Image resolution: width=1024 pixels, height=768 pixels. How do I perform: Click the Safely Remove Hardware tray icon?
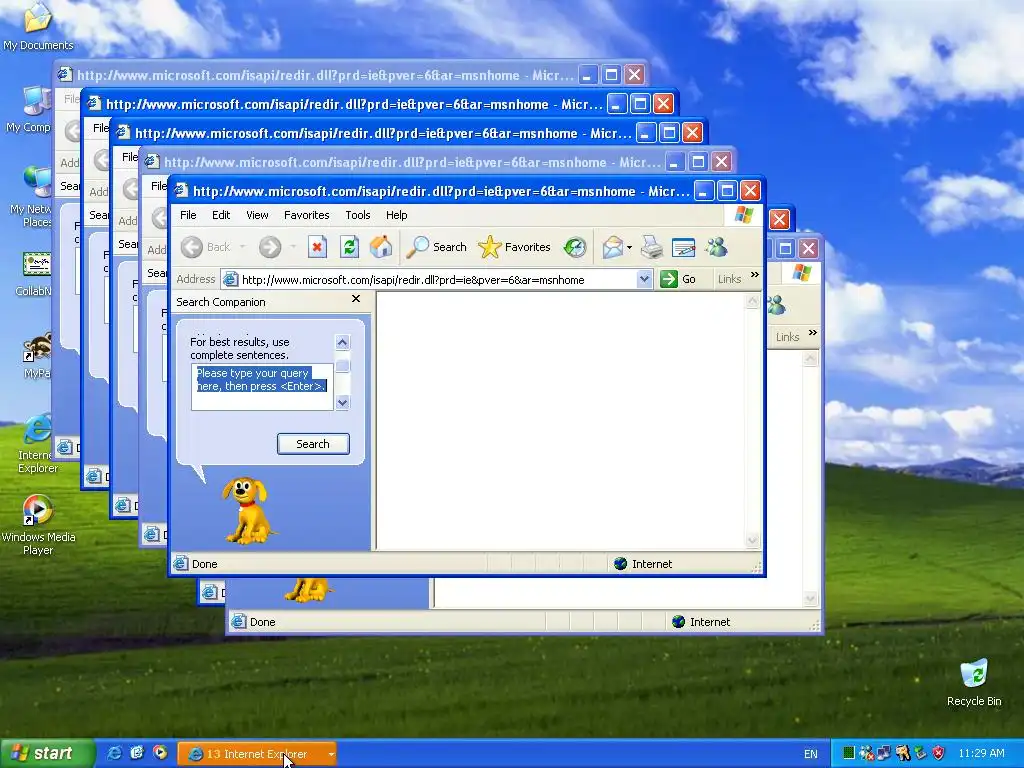(x=920, y=753)
